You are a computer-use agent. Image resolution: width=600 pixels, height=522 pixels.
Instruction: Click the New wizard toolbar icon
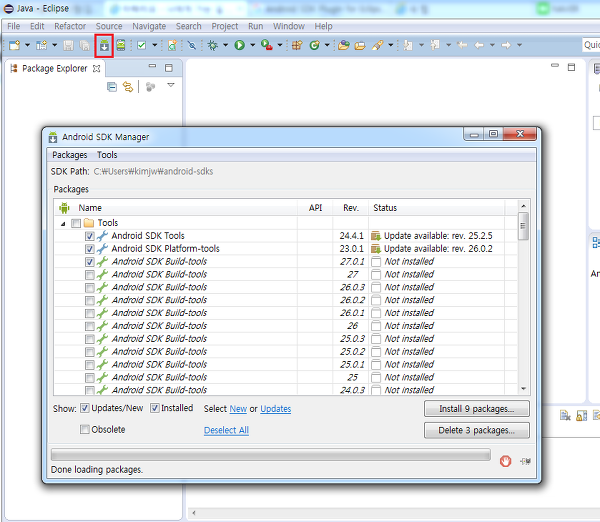(x=15, y=45)
